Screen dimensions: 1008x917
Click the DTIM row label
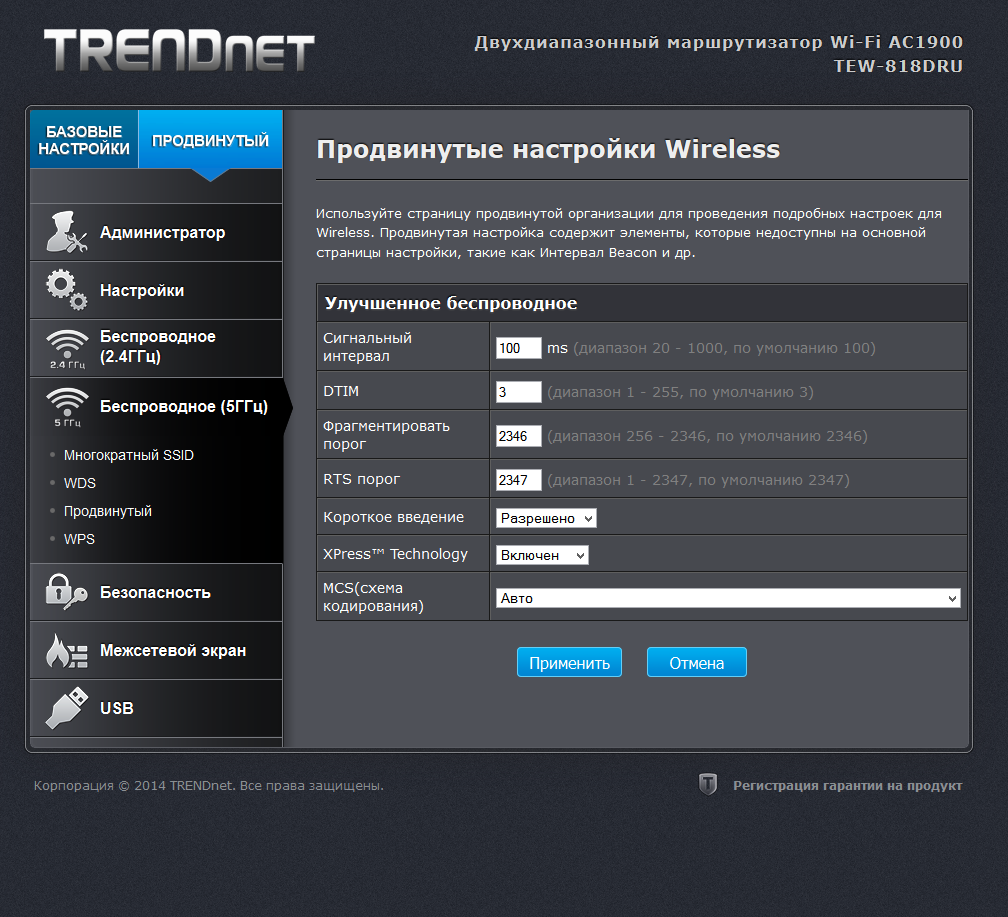click(x=341, y=391)
